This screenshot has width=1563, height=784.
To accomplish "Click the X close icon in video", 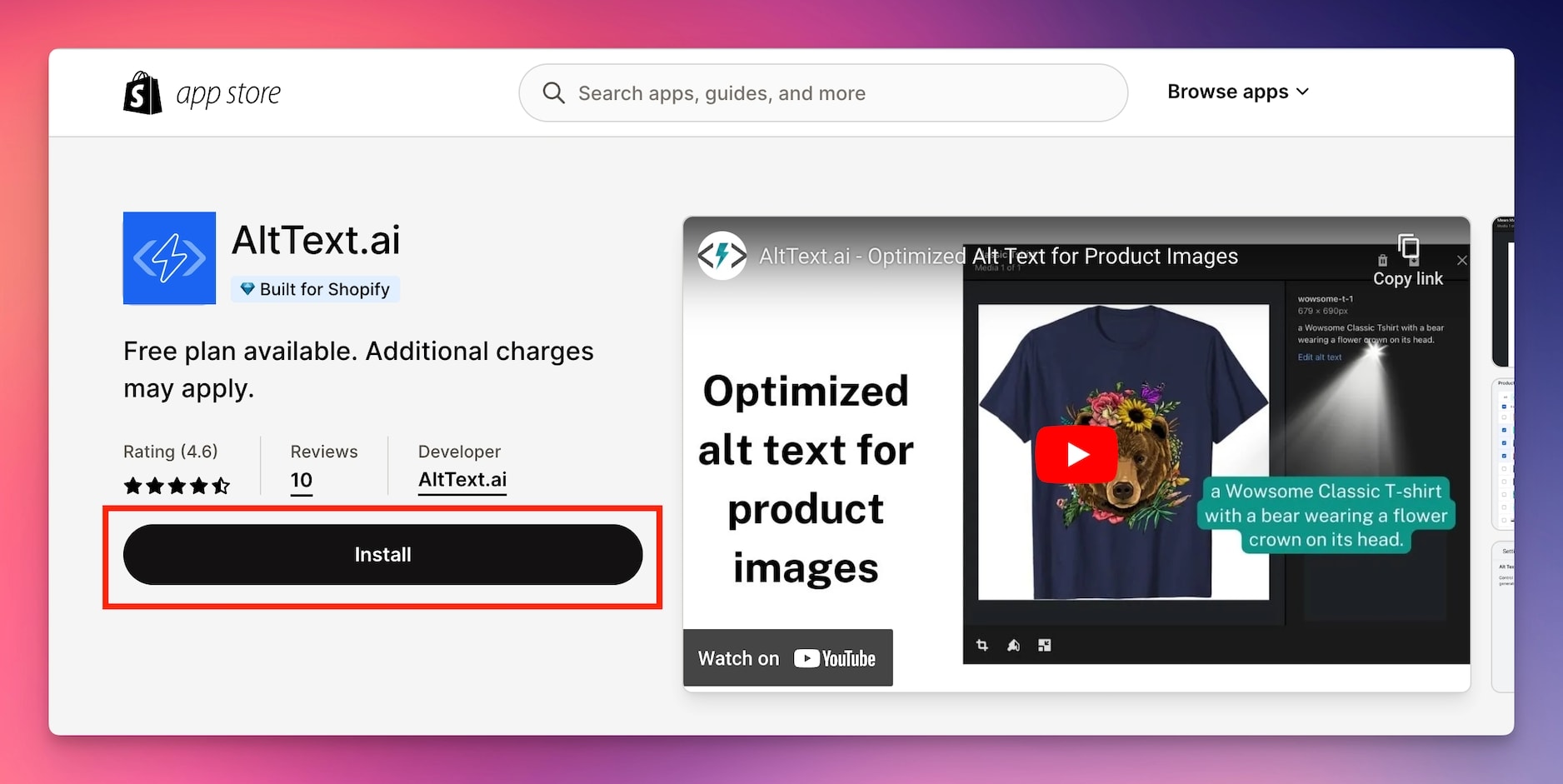I will point(1462,261).
